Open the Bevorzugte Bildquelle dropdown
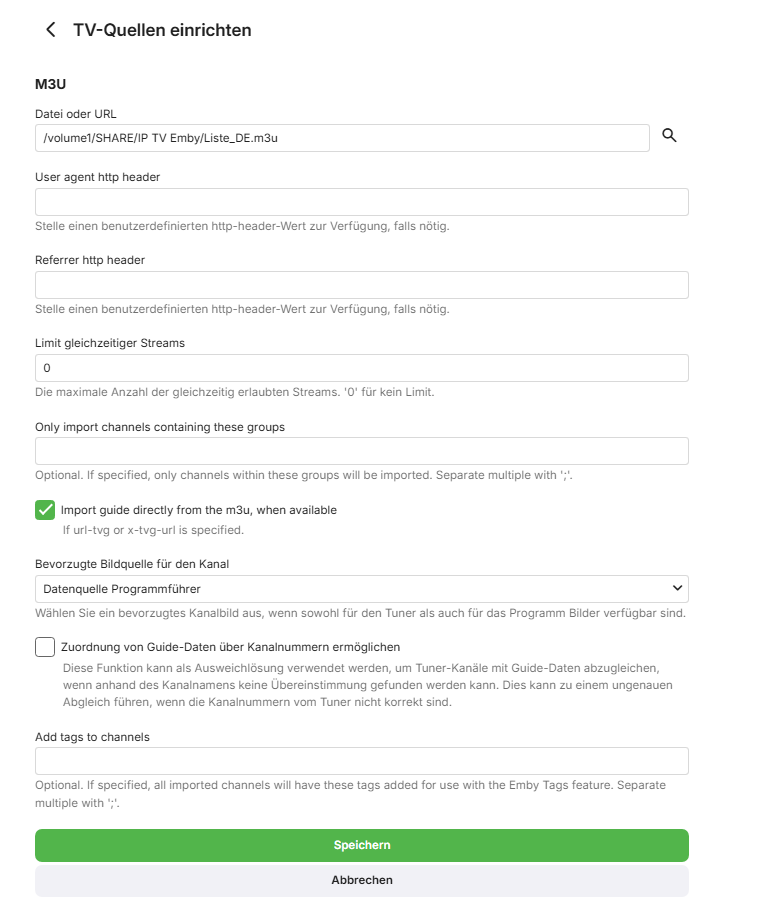This screenshot has width=765, height=907. [x=360, y=588]
